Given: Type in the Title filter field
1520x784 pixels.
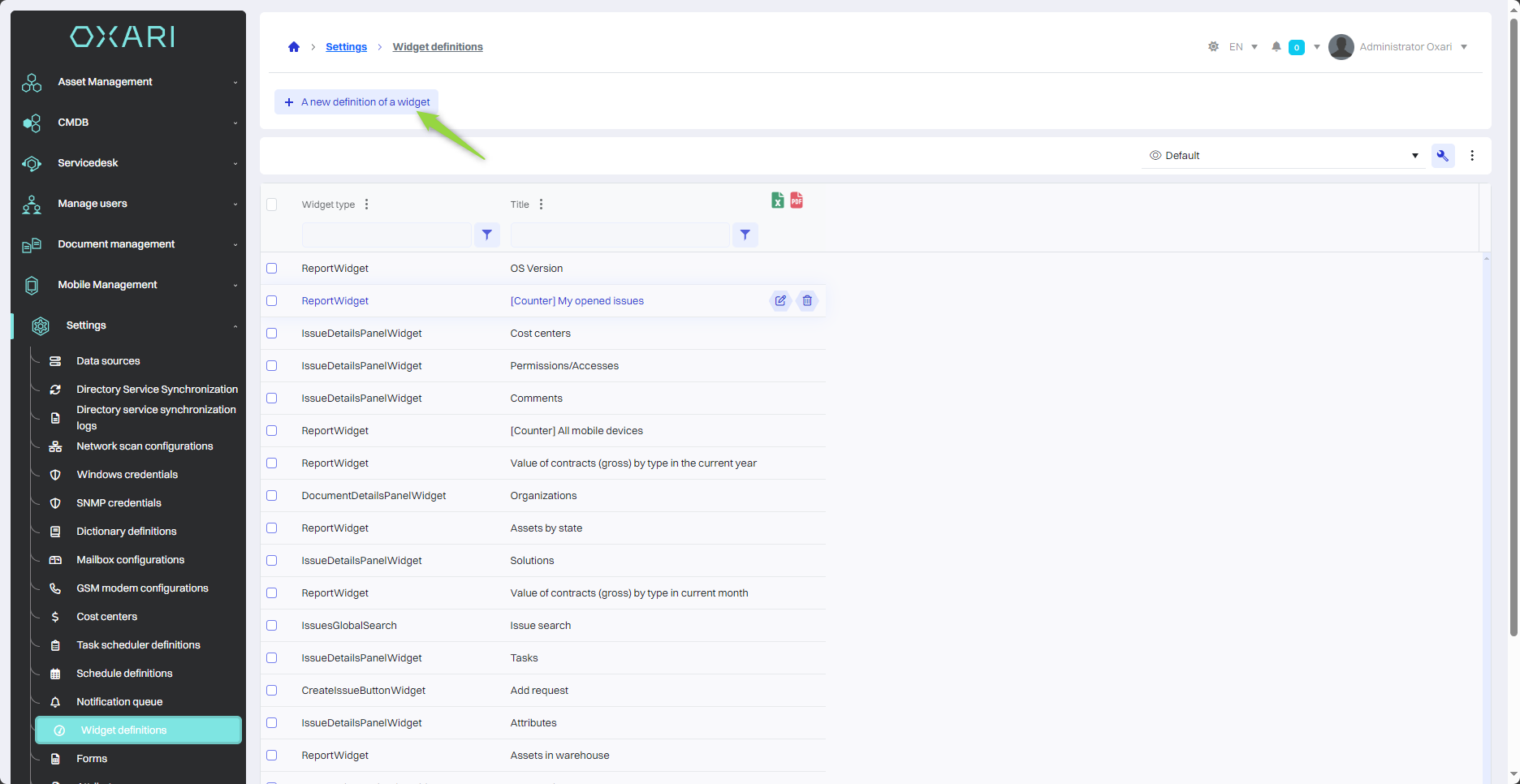Looking at the screenshot, I should (620, 235).
